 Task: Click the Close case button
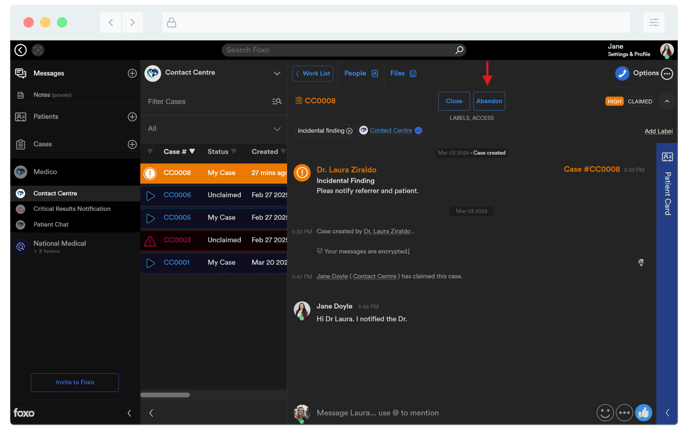tap(454, 101)
